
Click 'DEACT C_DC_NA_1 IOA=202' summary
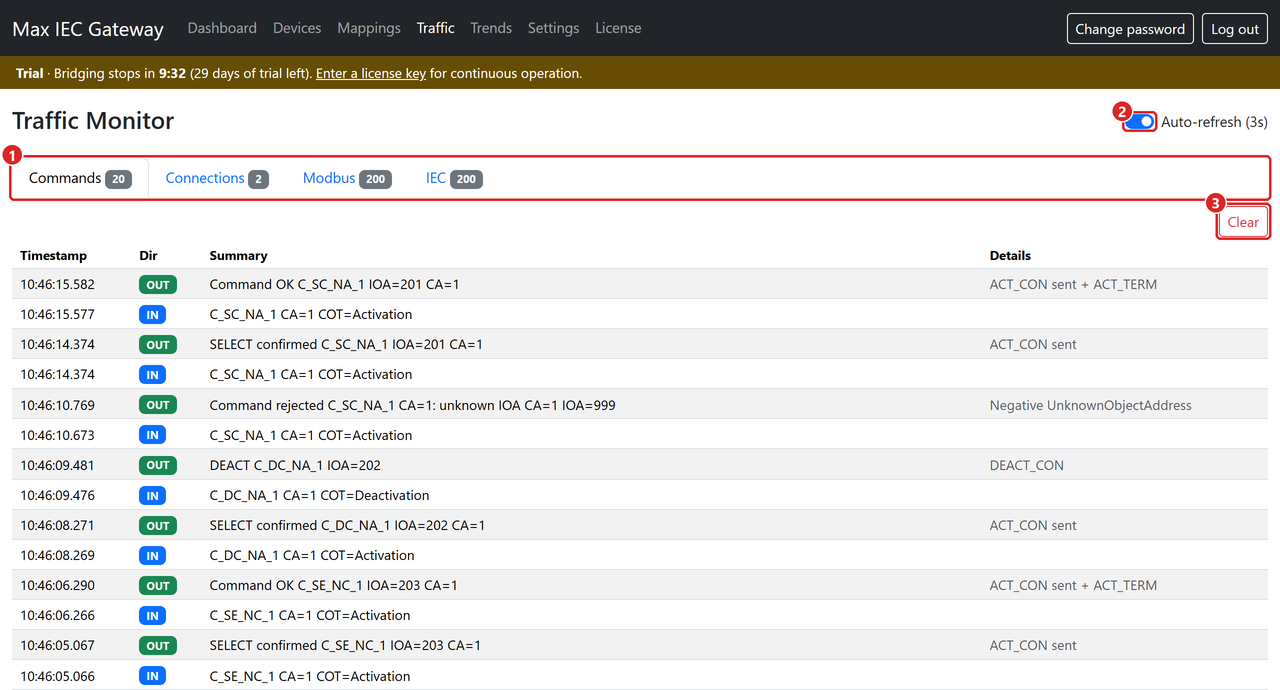[295, 465]
